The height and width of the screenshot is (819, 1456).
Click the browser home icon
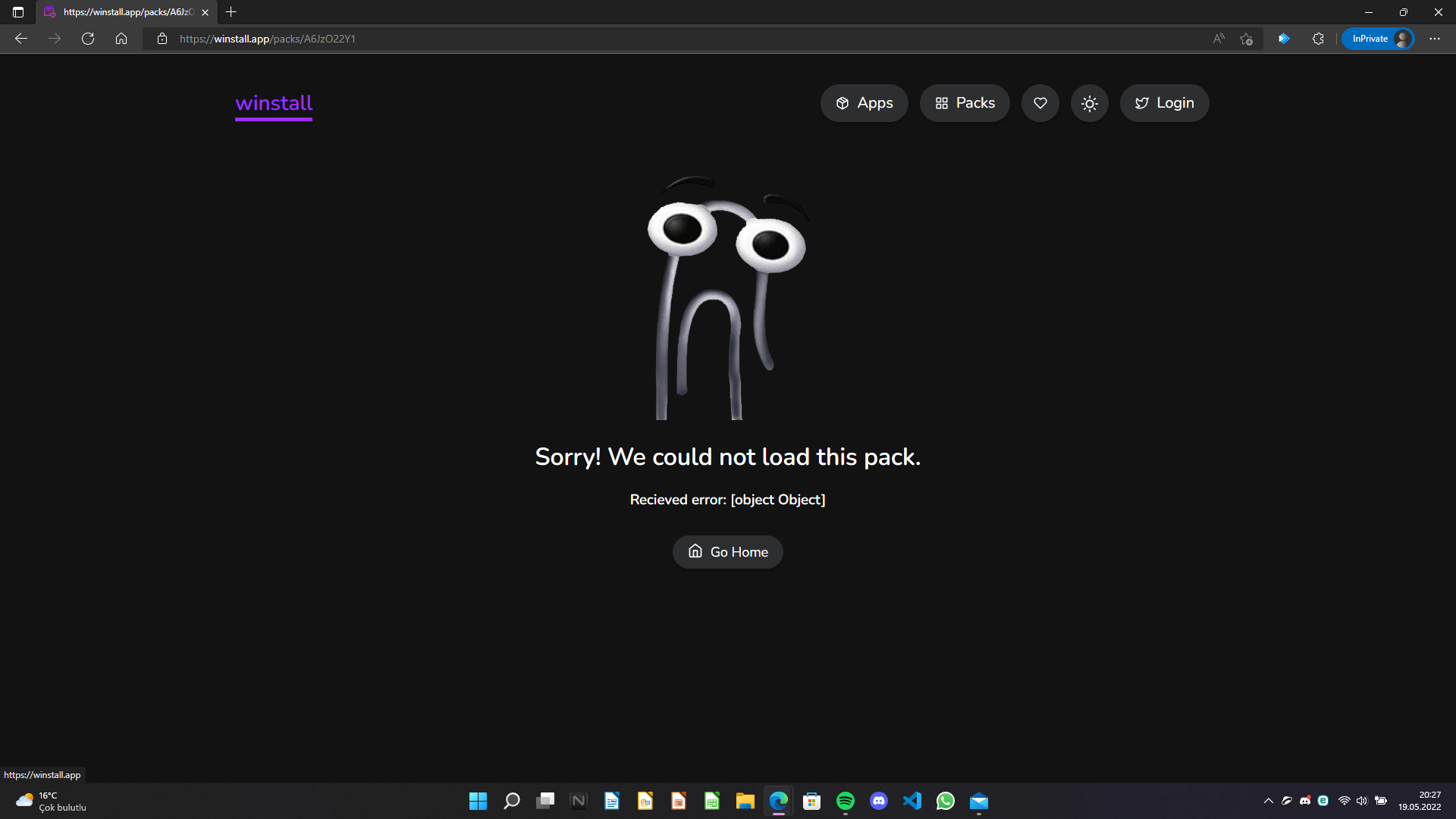(121, 39)
